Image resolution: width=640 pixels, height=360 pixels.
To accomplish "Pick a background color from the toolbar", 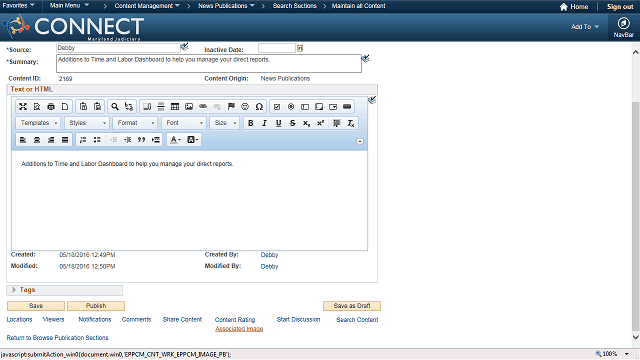I will coord(192,140).
